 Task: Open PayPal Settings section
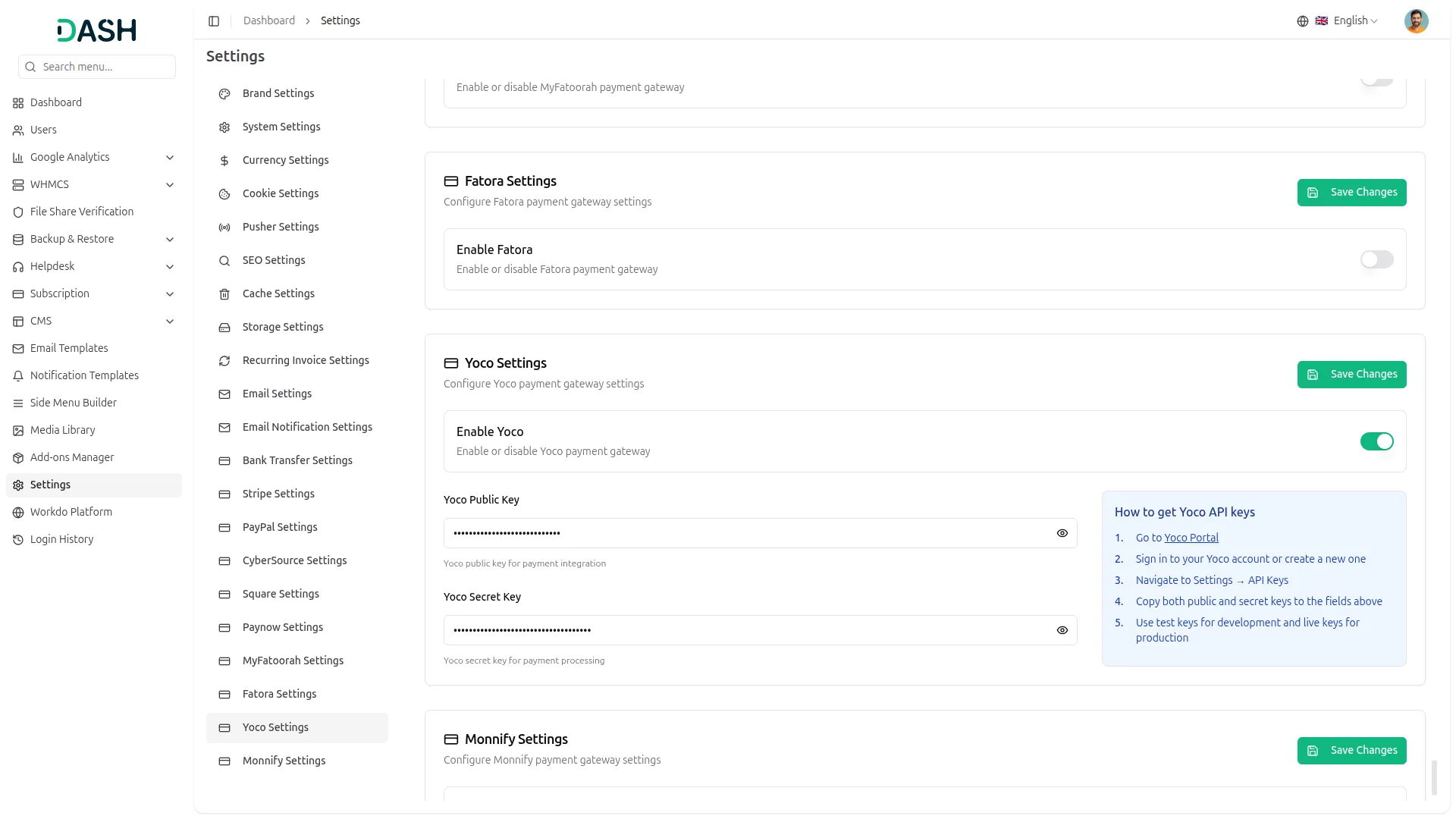point(297,527)
